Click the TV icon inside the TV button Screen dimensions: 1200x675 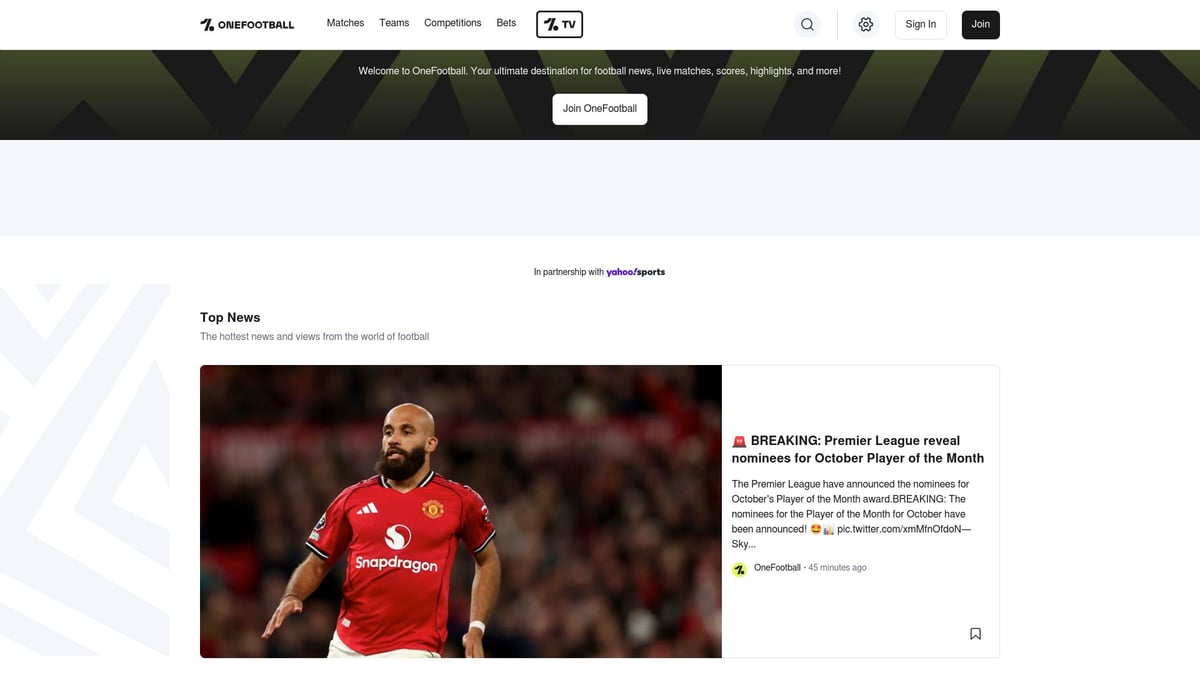(548, 24)
